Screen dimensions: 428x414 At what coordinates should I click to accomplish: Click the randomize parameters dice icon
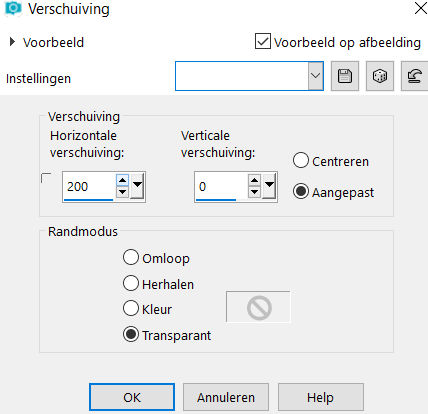point(380,76)
